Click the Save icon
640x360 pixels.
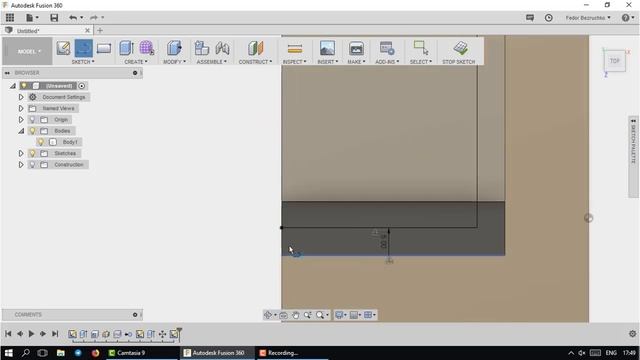[54, 18]
